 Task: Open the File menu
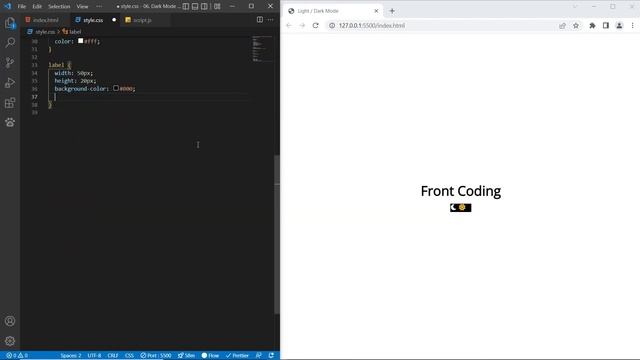coord(22,7)
